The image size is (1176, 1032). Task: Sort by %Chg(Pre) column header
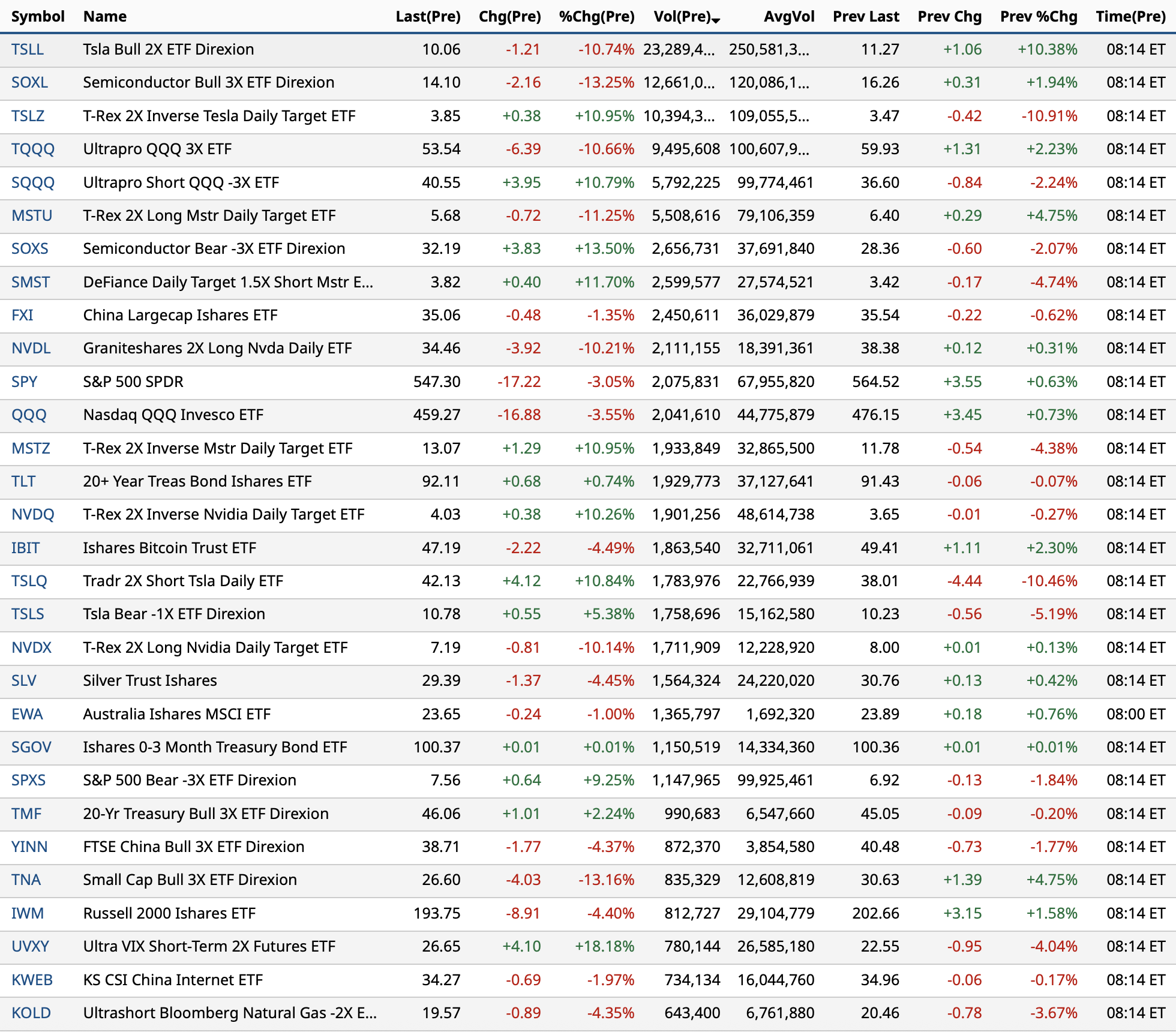(x=596, y=17)
